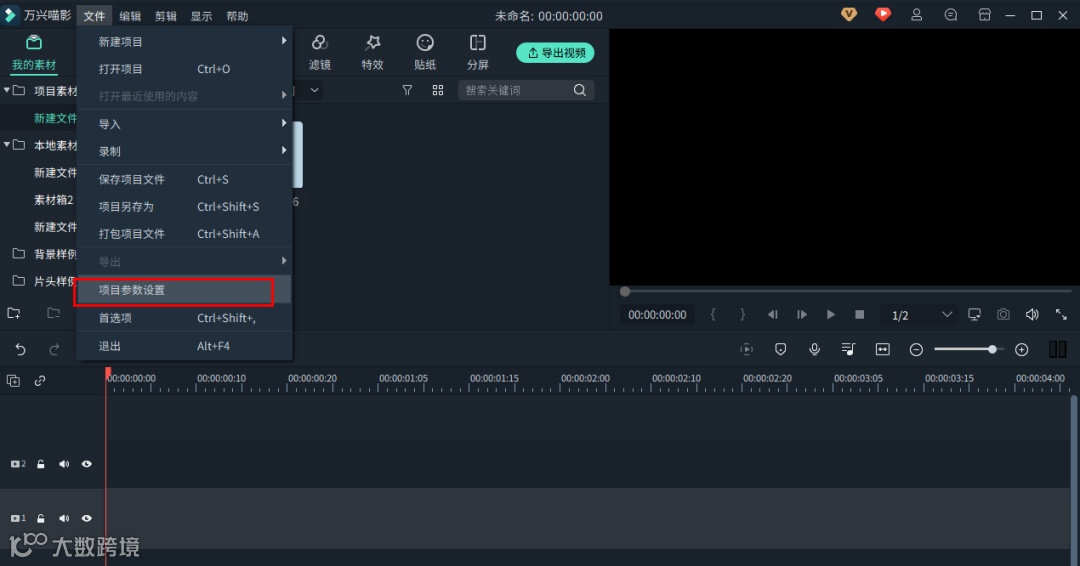
Task: Collapse the 项目素材 tree node
Action: [7, 90]
